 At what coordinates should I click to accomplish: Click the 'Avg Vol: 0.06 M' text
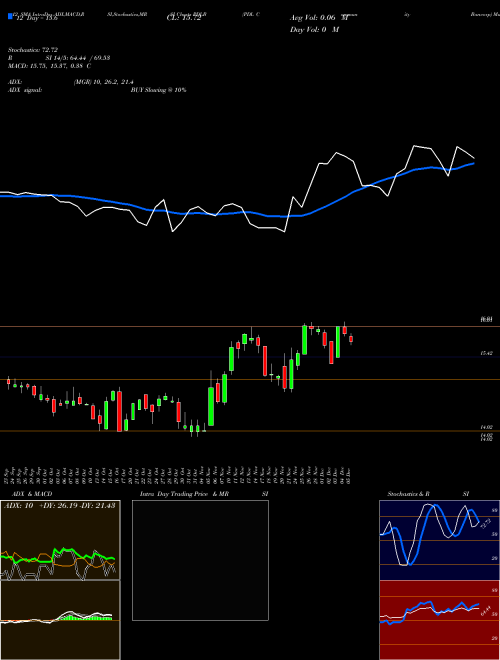tap(318, 18)
